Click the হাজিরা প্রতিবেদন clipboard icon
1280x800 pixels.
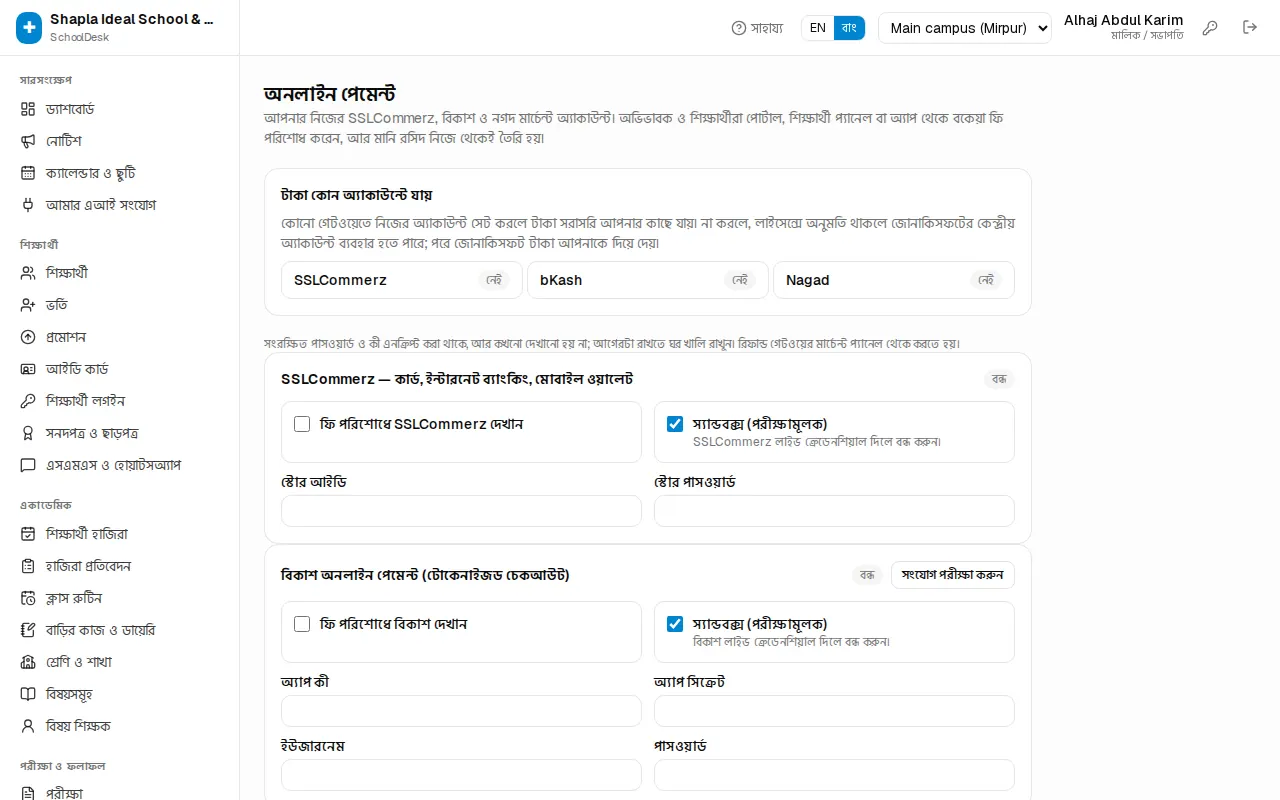pos(28,566)
